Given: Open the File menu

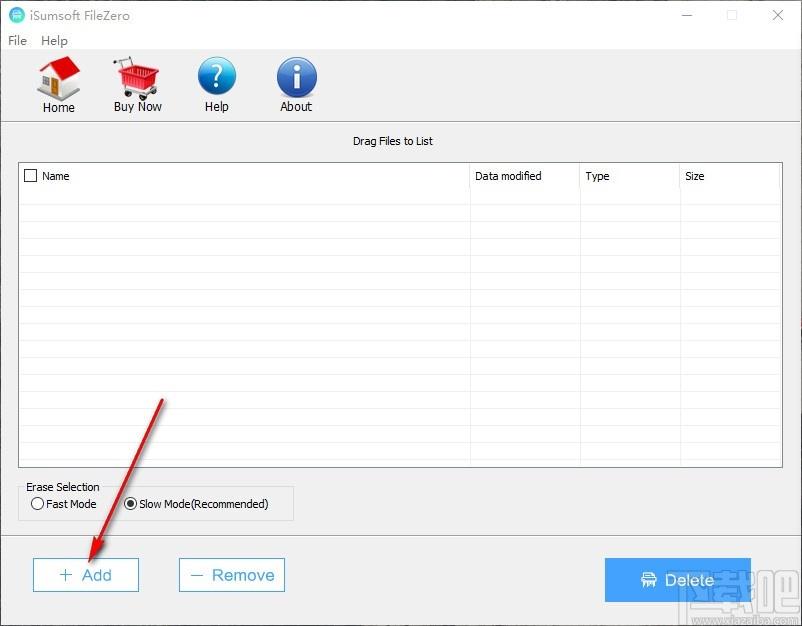Looking at the screenshot, I should [17, 40].
